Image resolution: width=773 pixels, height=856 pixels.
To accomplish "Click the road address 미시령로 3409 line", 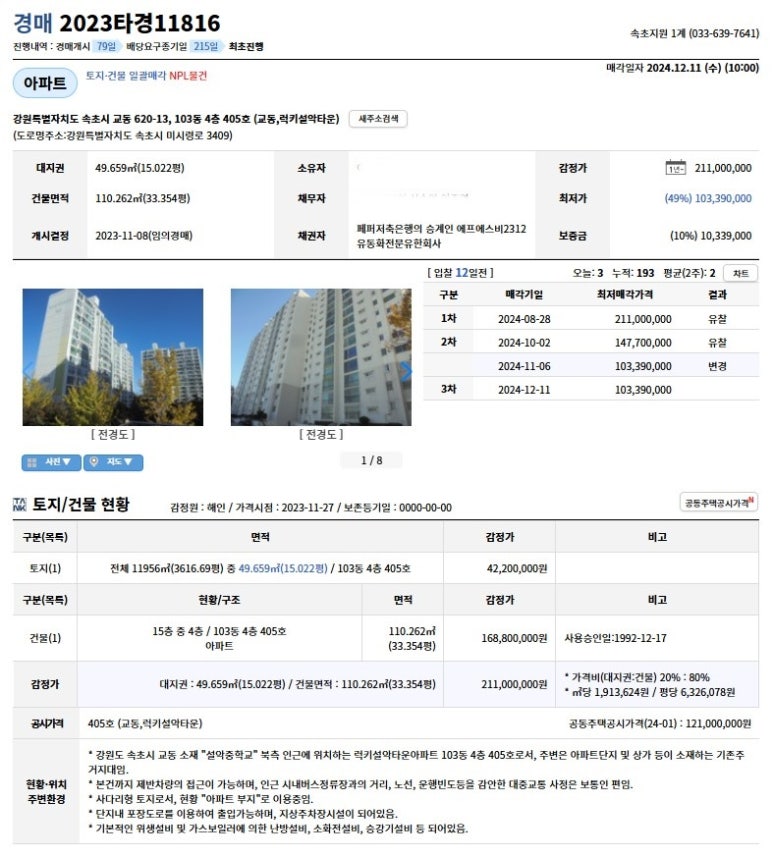I will (x=122, y=135).
